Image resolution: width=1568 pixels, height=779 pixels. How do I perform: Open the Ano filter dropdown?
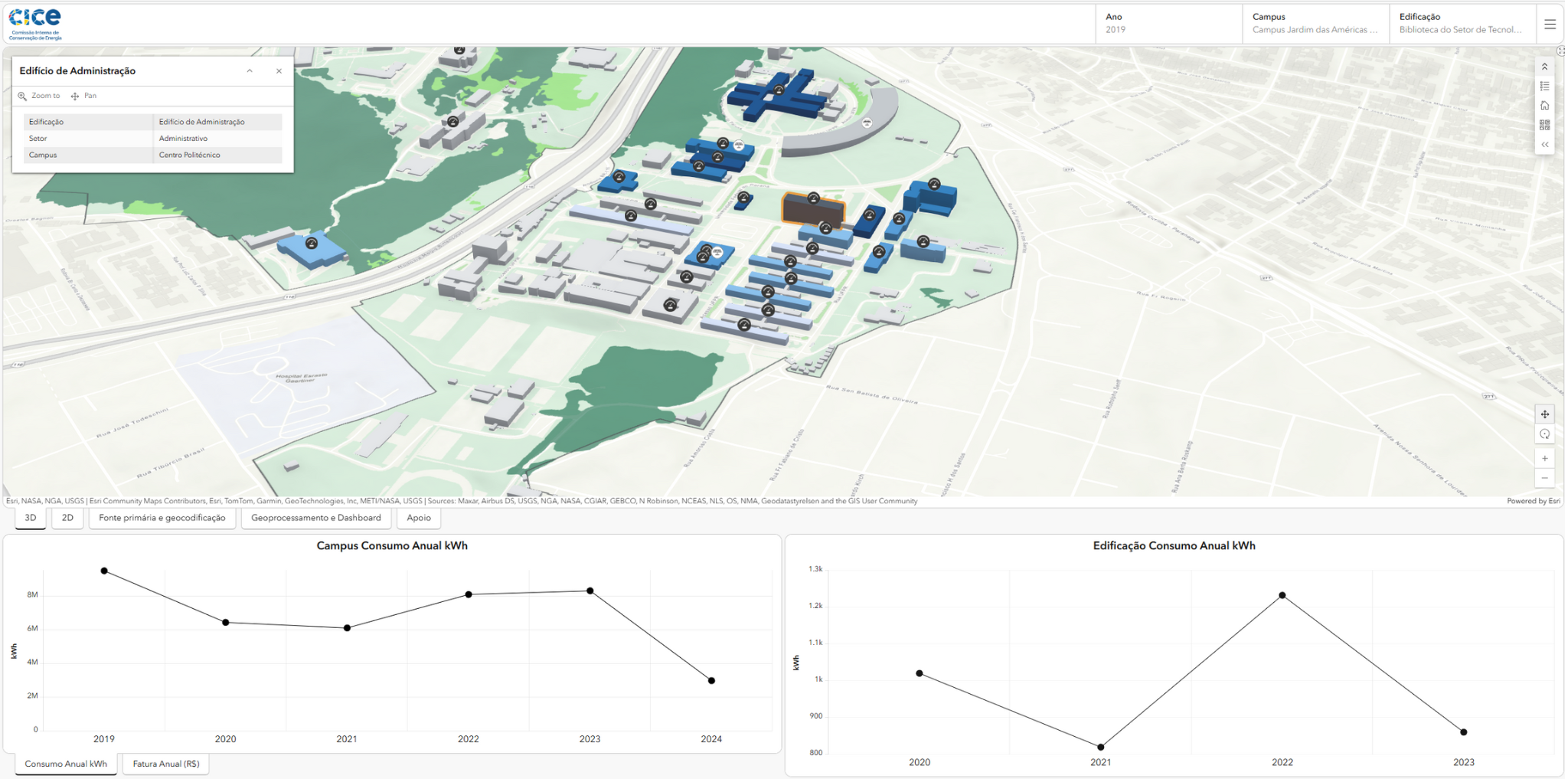pos(1168,24)
